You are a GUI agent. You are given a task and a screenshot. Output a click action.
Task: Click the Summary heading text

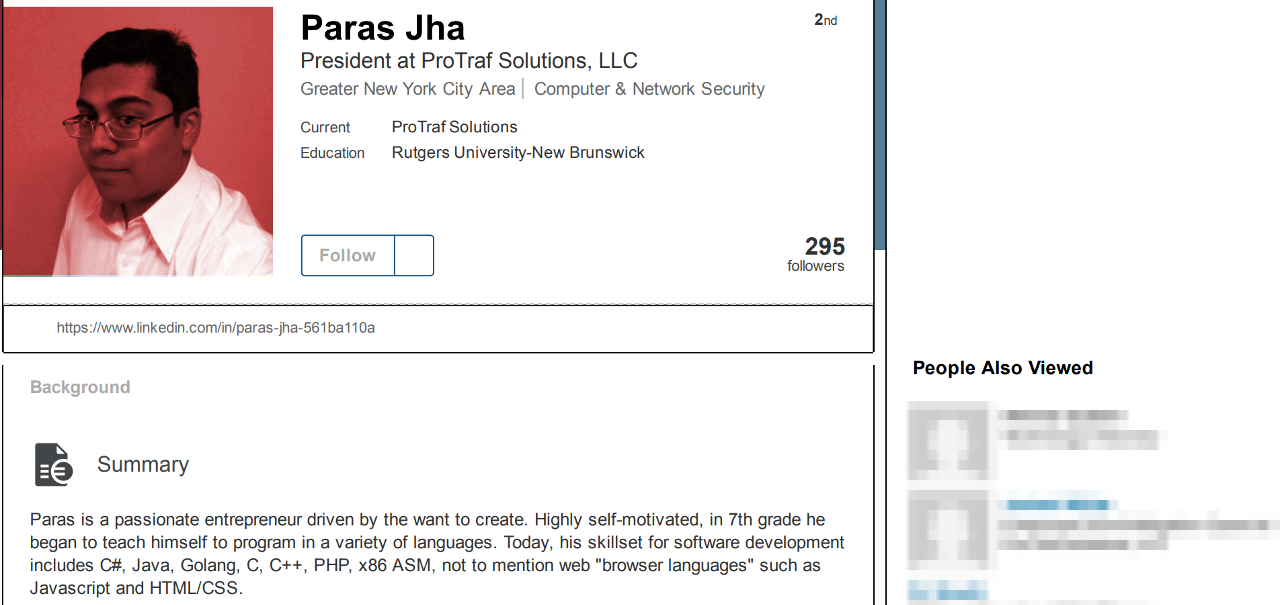(143, 465)
